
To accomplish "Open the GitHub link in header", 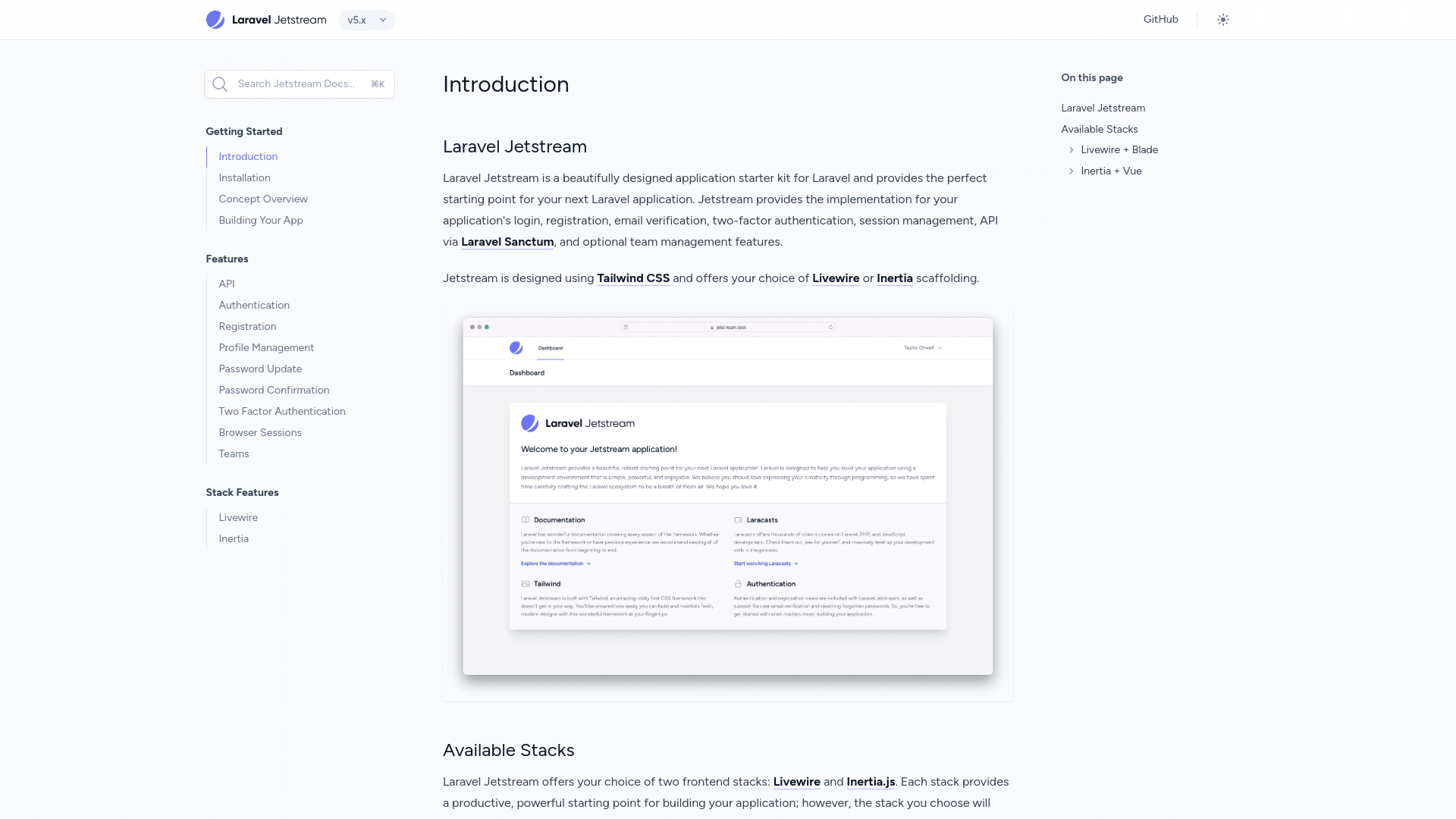I will (x=1160, y=20).
